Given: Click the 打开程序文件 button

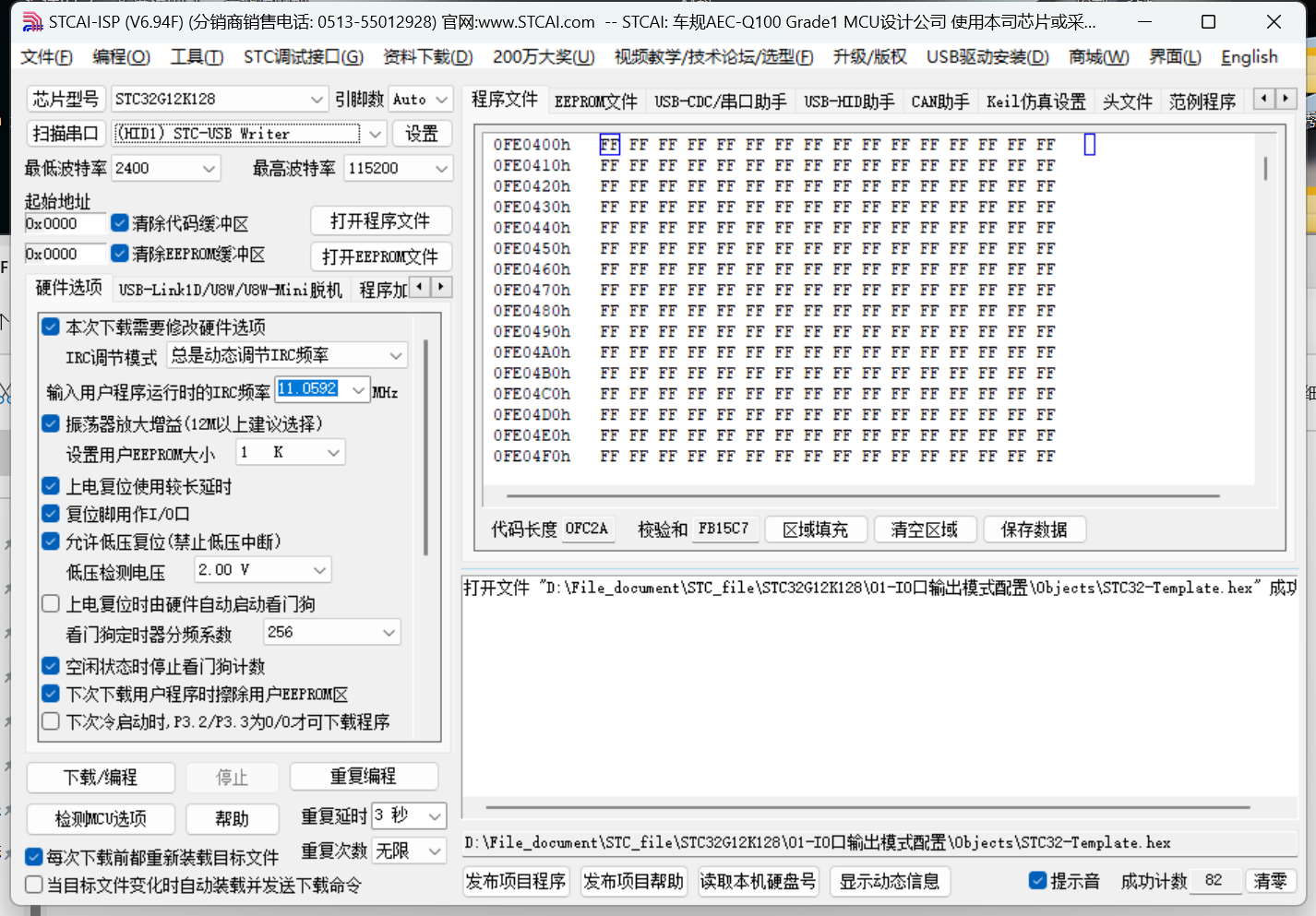Looking at the screenshot, I should [x=380, y=221].
